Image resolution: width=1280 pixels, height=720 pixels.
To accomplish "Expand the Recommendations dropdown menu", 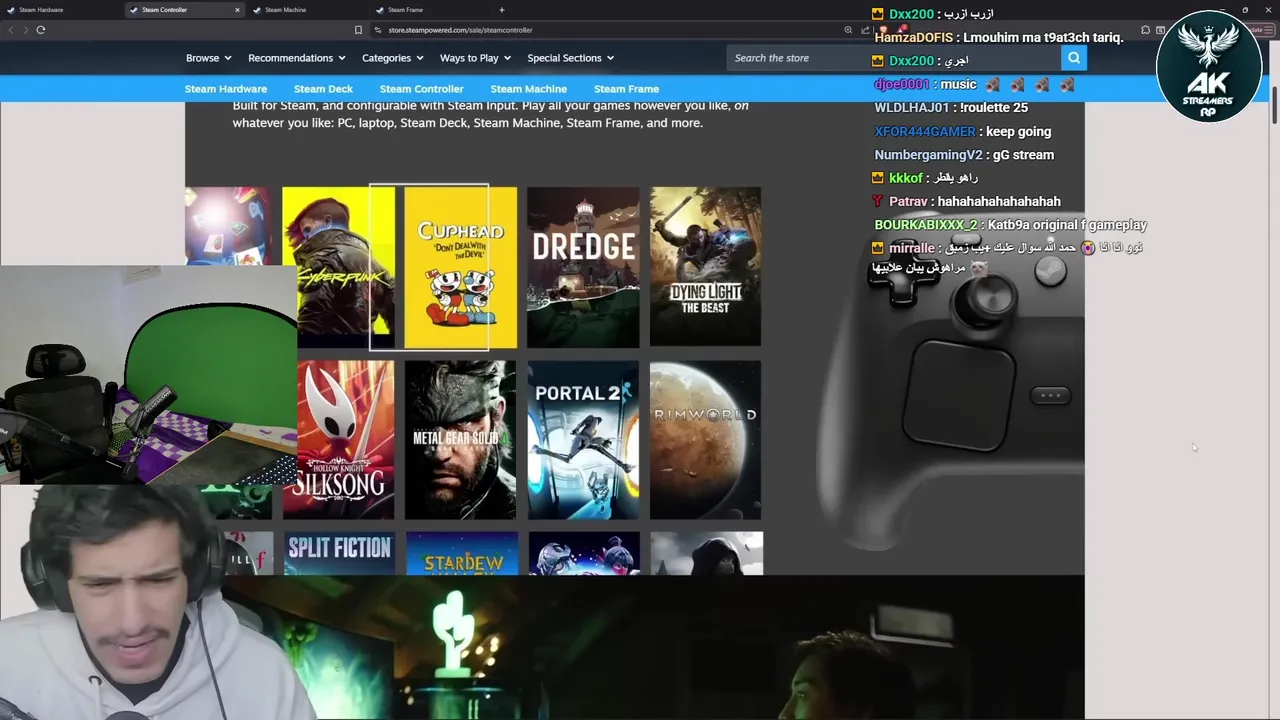I will click(297, 58).
